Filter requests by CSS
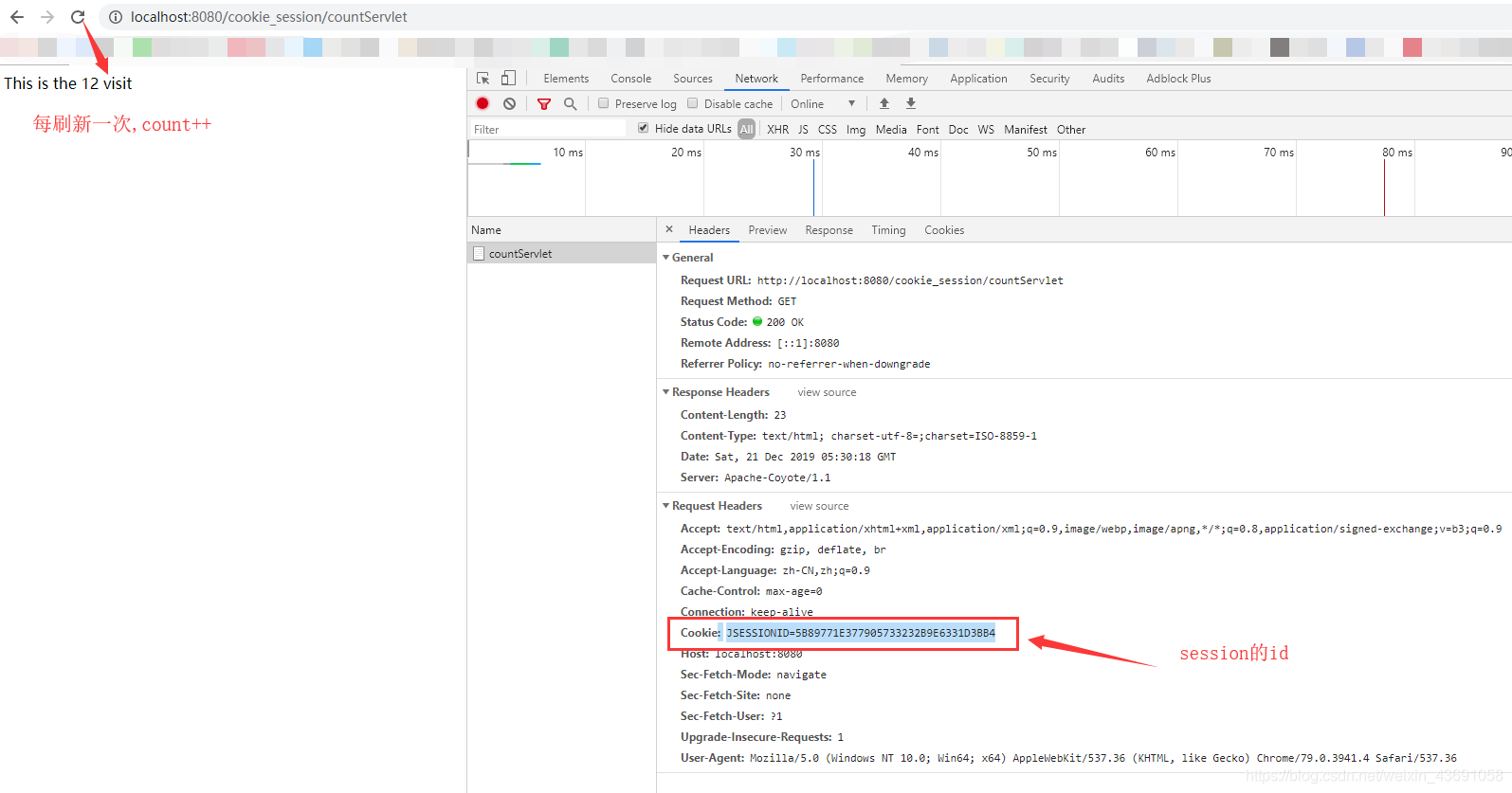 (828, 130)
